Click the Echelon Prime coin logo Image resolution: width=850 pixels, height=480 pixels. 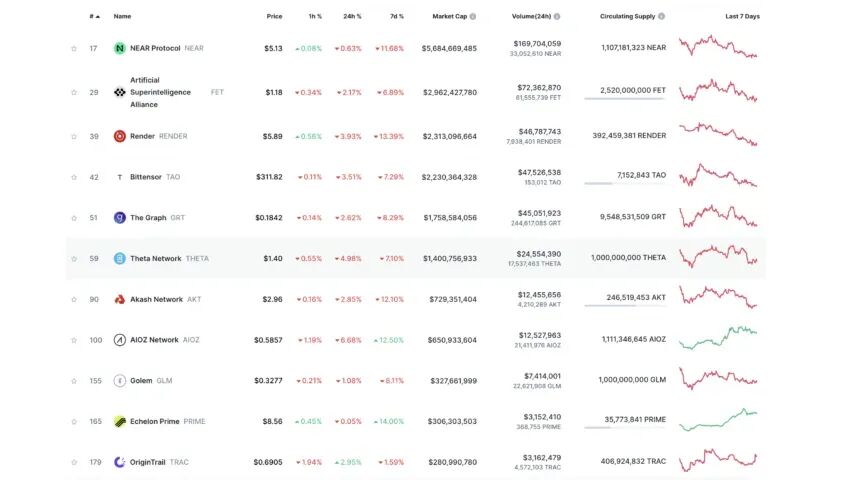[120, 421]
